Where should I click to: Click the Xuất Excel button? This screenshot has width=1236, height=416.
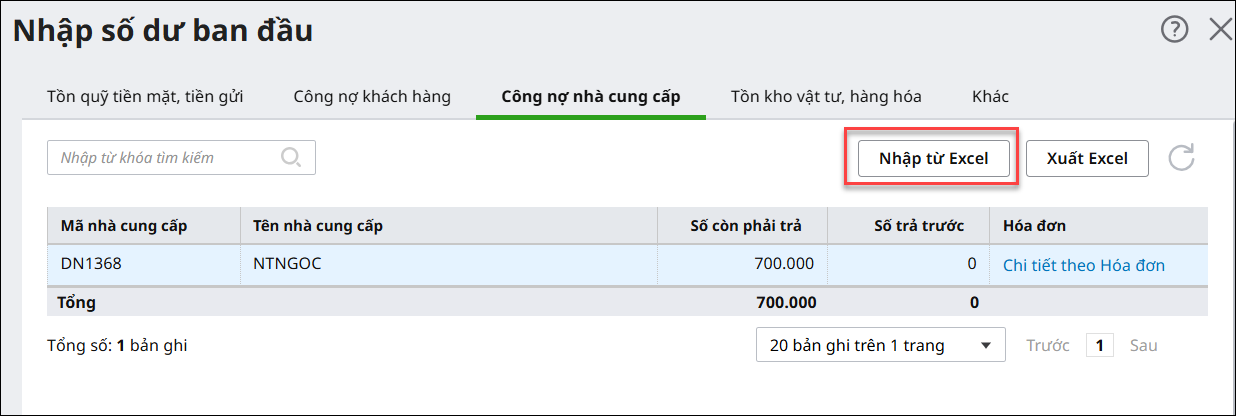1087,158
